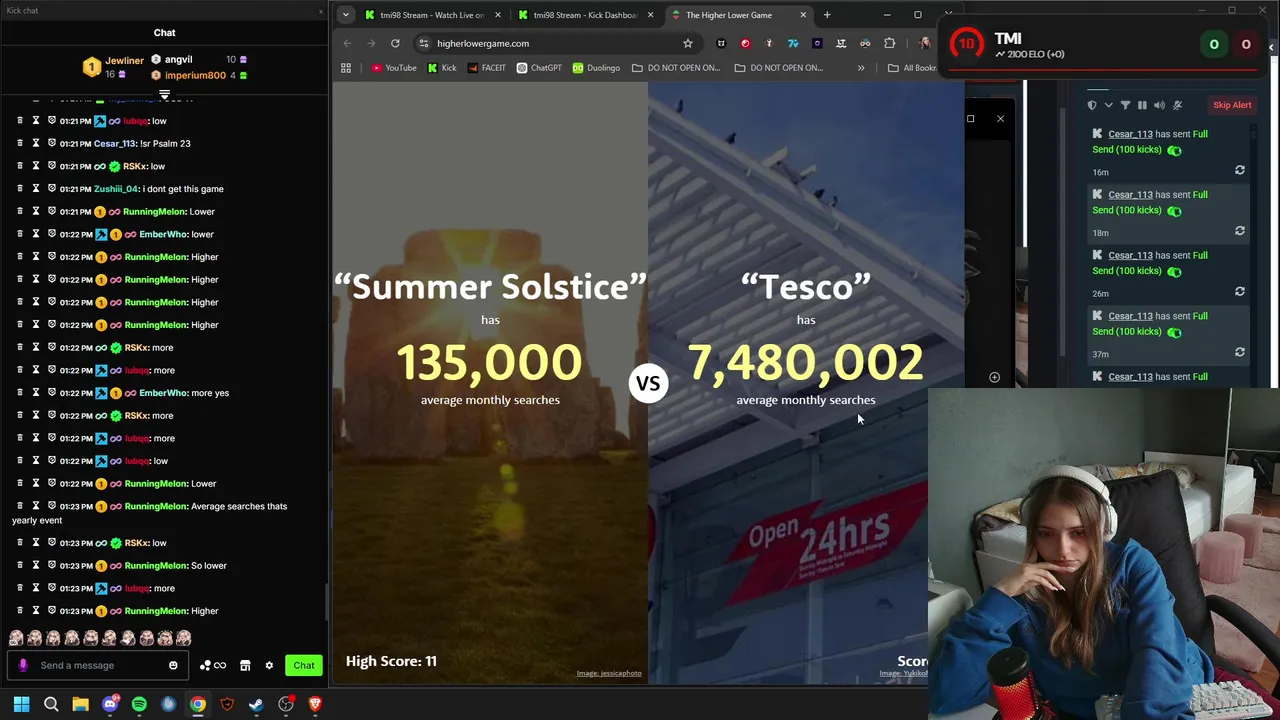The height and width of the screenshot is (720, 1280).
Task: Choose the Tesco side of the game
Action: coord(806,384)
